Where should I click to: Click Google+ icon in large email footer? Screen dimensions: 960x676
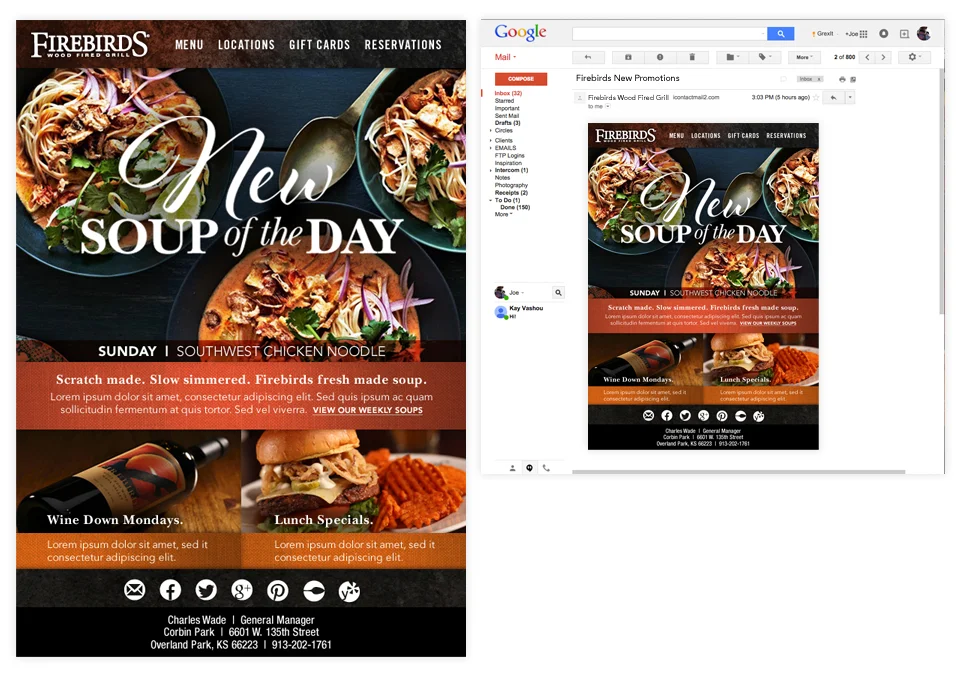242,590
